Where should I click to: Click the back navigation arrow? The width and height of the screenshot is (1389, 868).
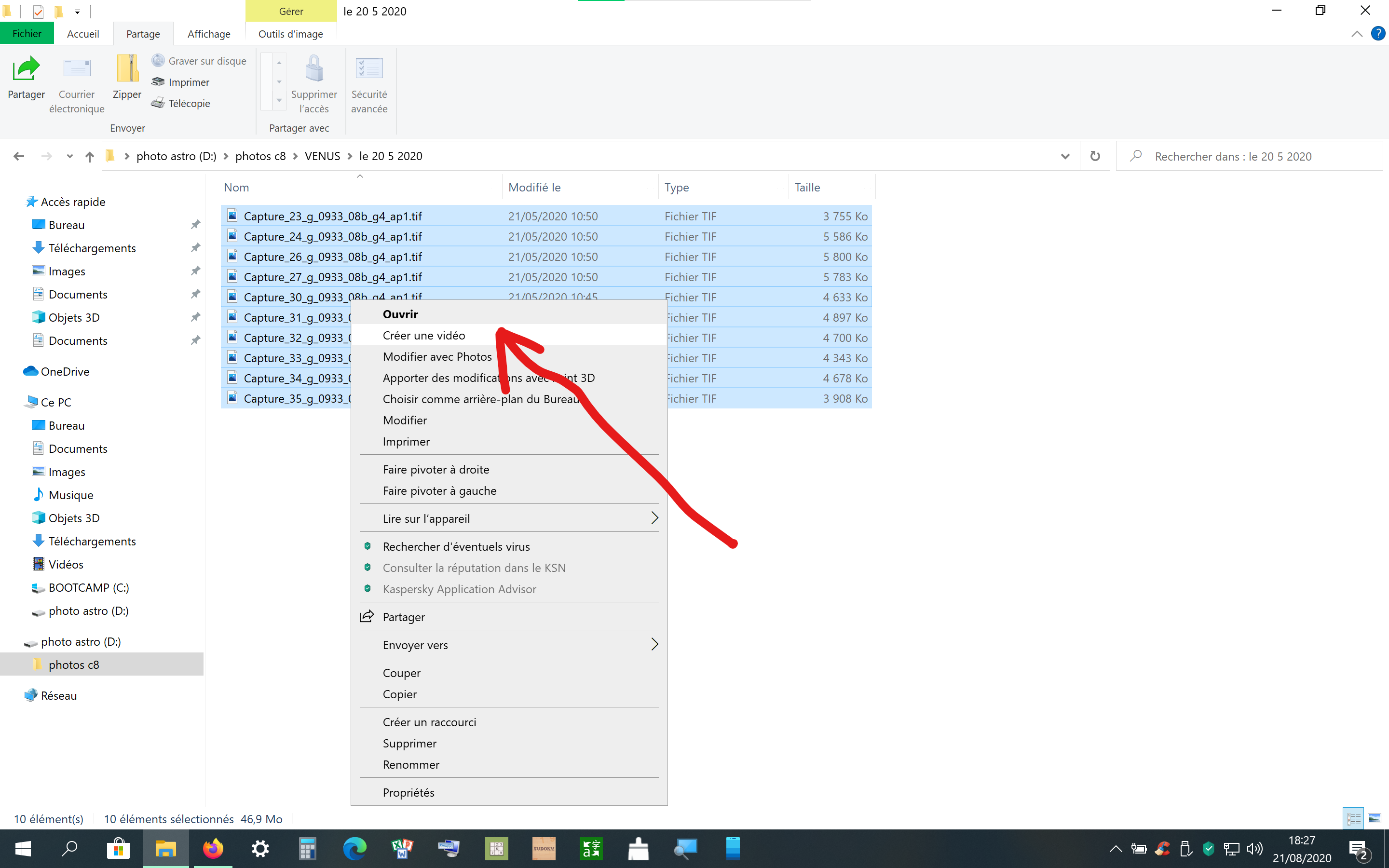pos(19,156)
